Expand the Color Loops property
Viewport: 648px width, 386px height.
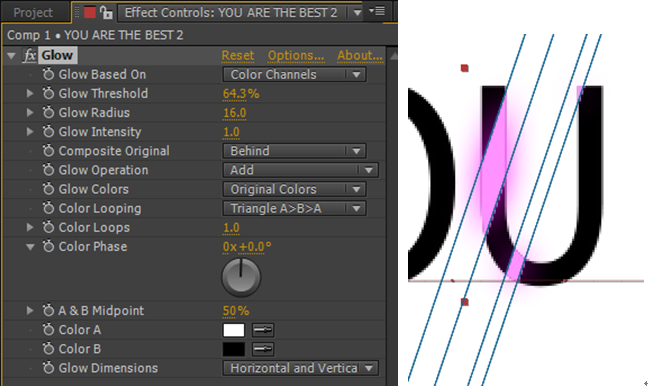(x=30, y=227)
